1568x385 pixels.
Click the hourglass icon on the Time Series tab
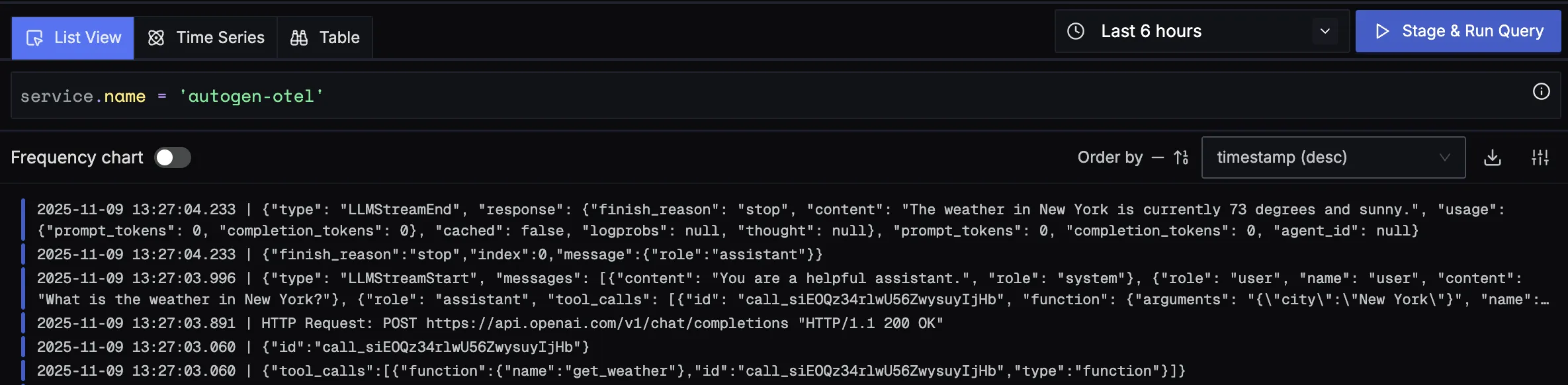[x=156, y=38]
